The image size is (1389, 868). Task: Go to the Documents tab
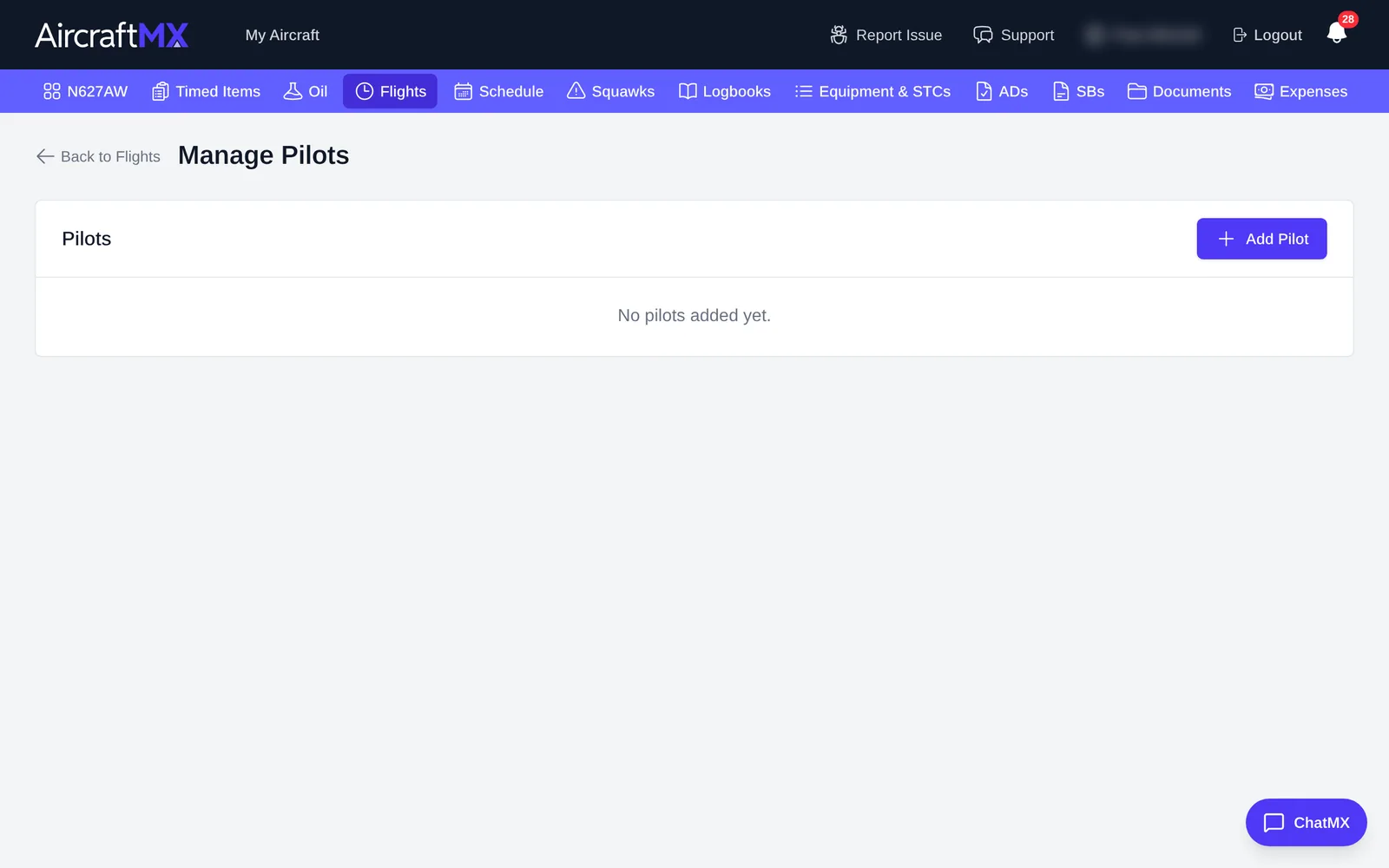1179,91
